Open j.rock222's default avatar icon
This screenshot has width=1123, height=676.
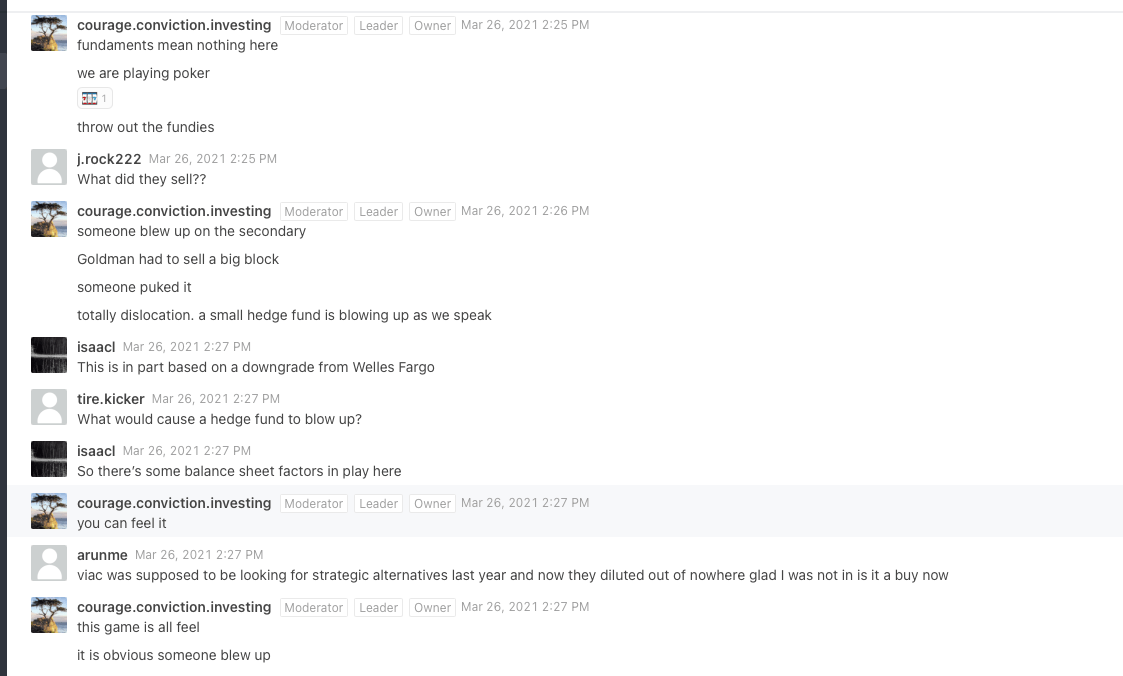49,167
